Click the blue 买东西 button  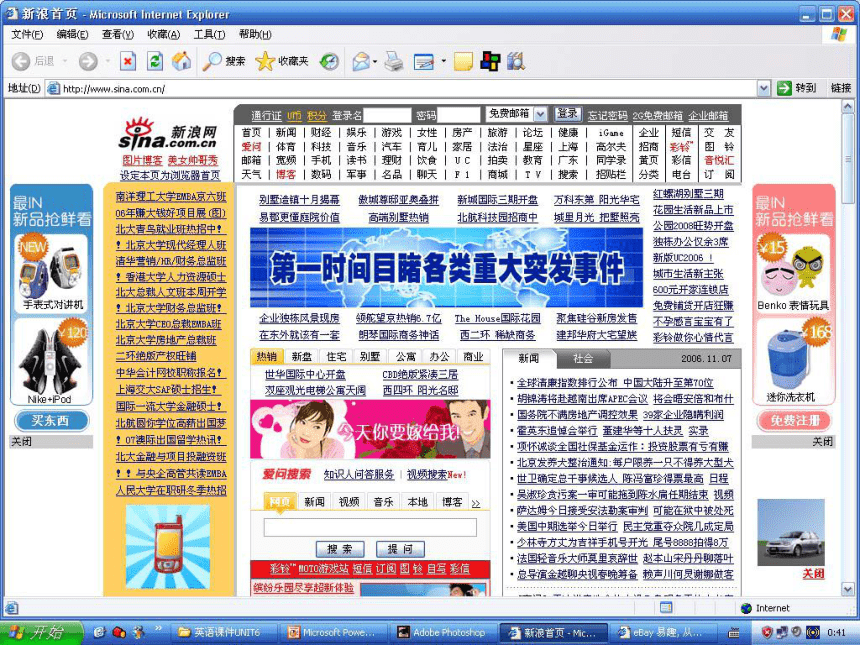51,421
